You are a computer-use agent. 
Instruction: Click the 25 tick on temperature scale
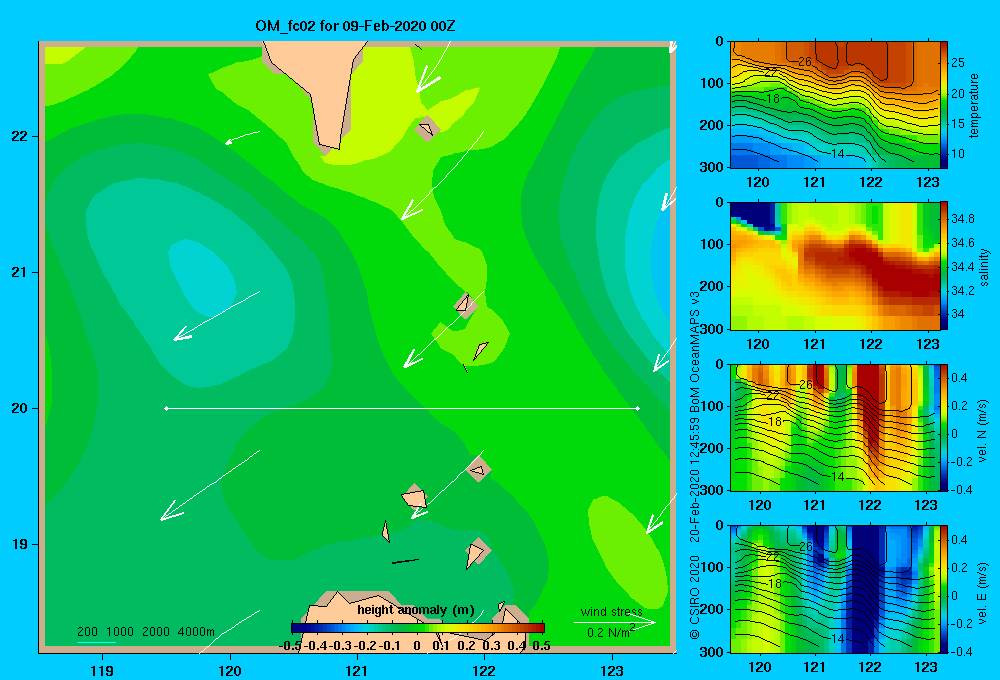[958, 63]
